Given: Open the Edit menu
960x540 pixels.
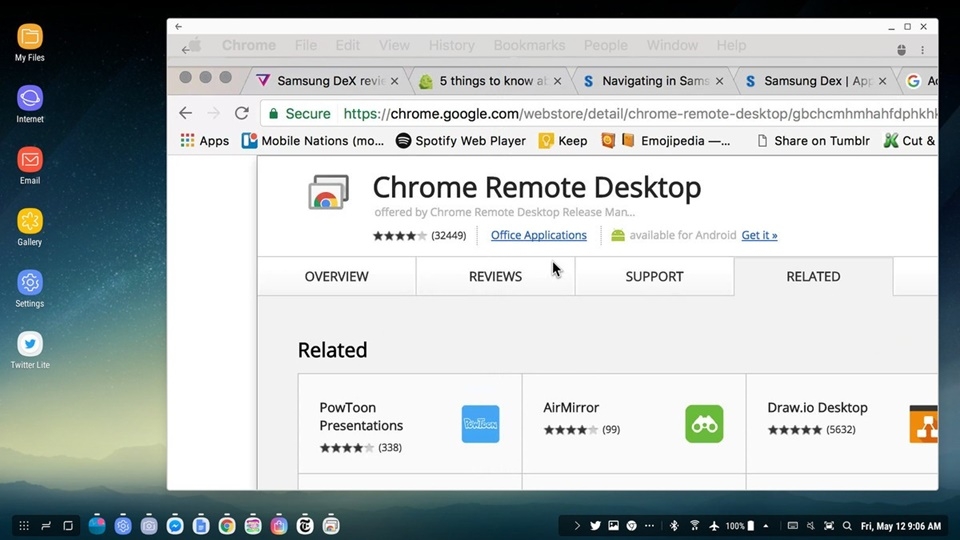Looking at the screenshot, I should [x=347, y=45].
